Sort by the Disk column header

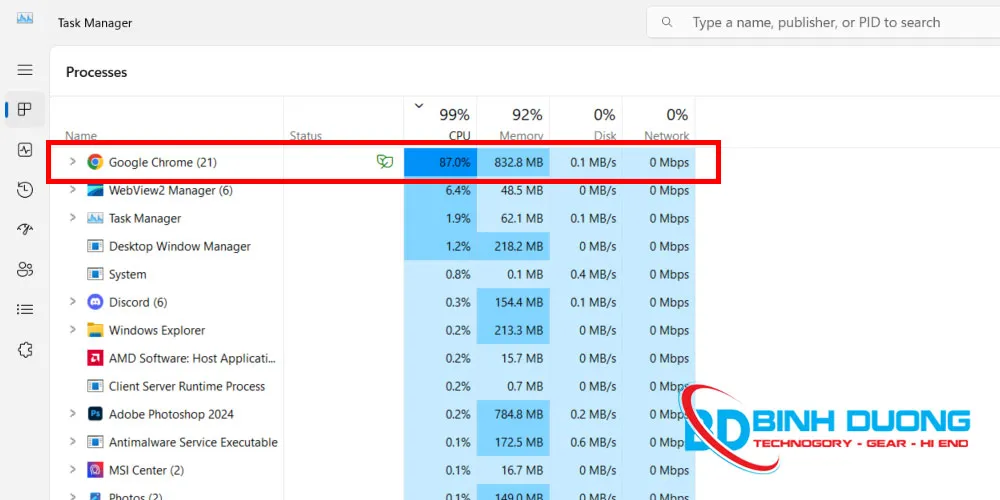(586, 122)
